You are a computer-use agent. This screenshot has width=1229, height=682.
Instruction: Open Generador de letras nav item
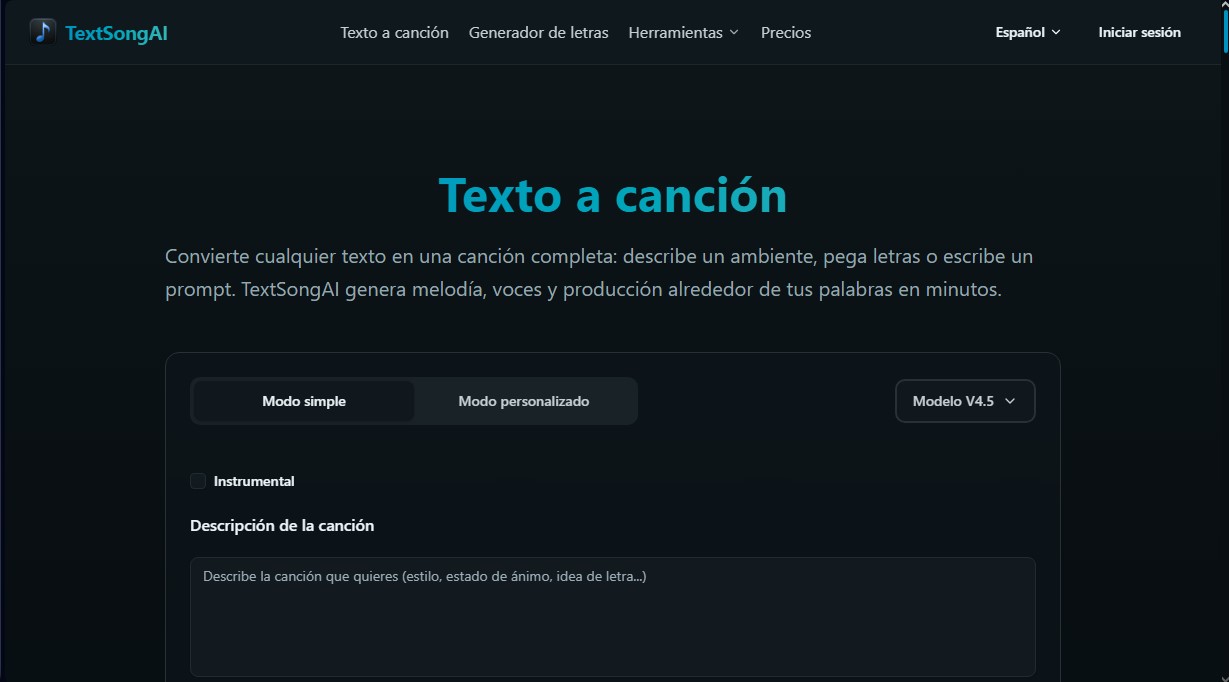click(x=539, y=32)
